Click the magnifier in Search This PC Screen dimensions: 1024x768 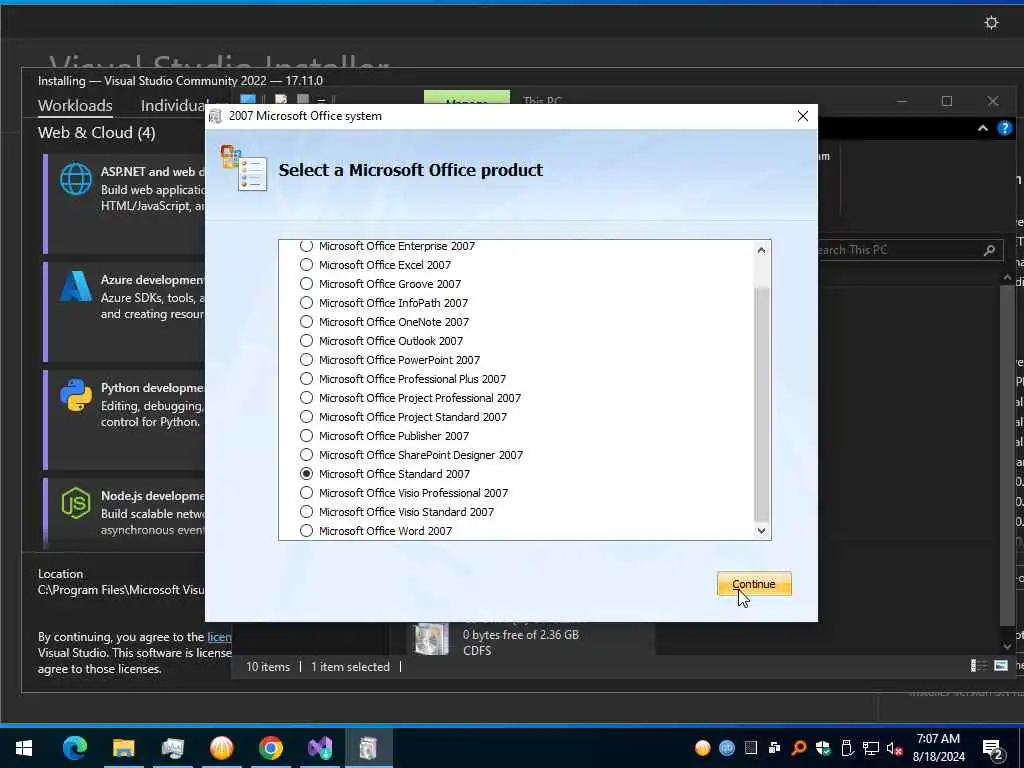[989, 249]
